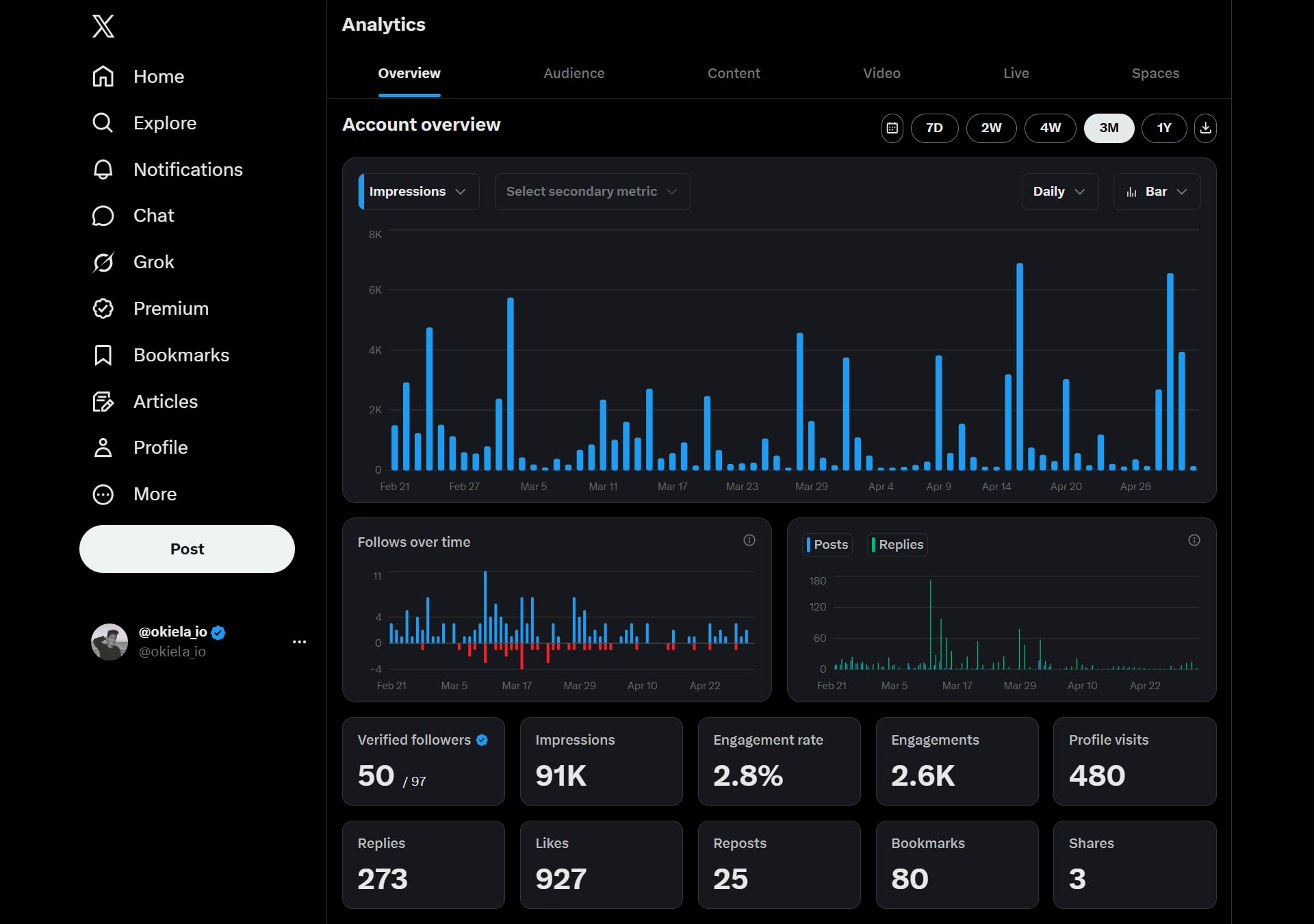
Task: Click the Reposts 25 stat card
Action: [x=780, y=865]
